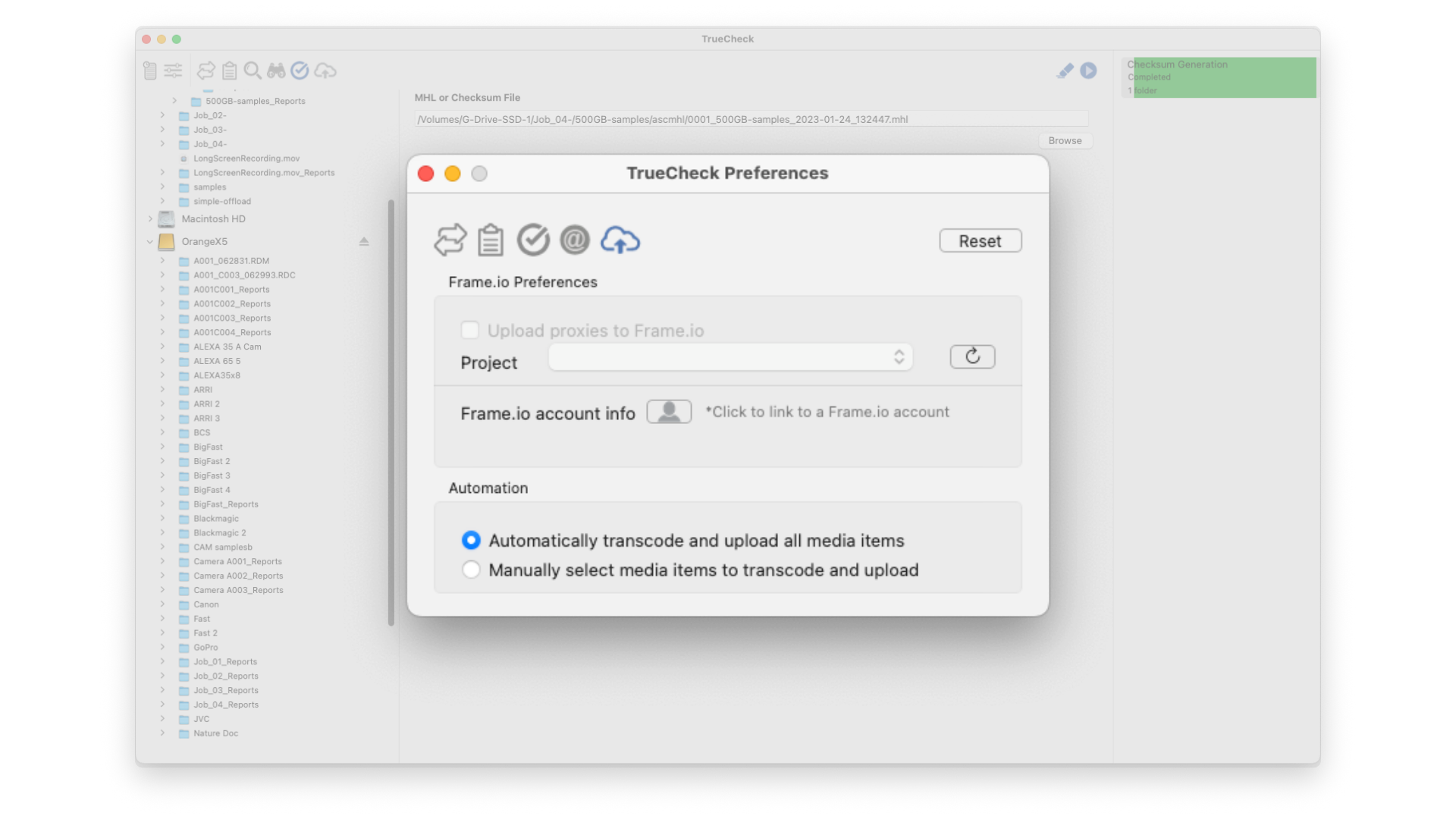Open the clipboard reports preferences tab
Viewport: 1456px width, 819px height.
pyautogui.click(x=490, y=240)
